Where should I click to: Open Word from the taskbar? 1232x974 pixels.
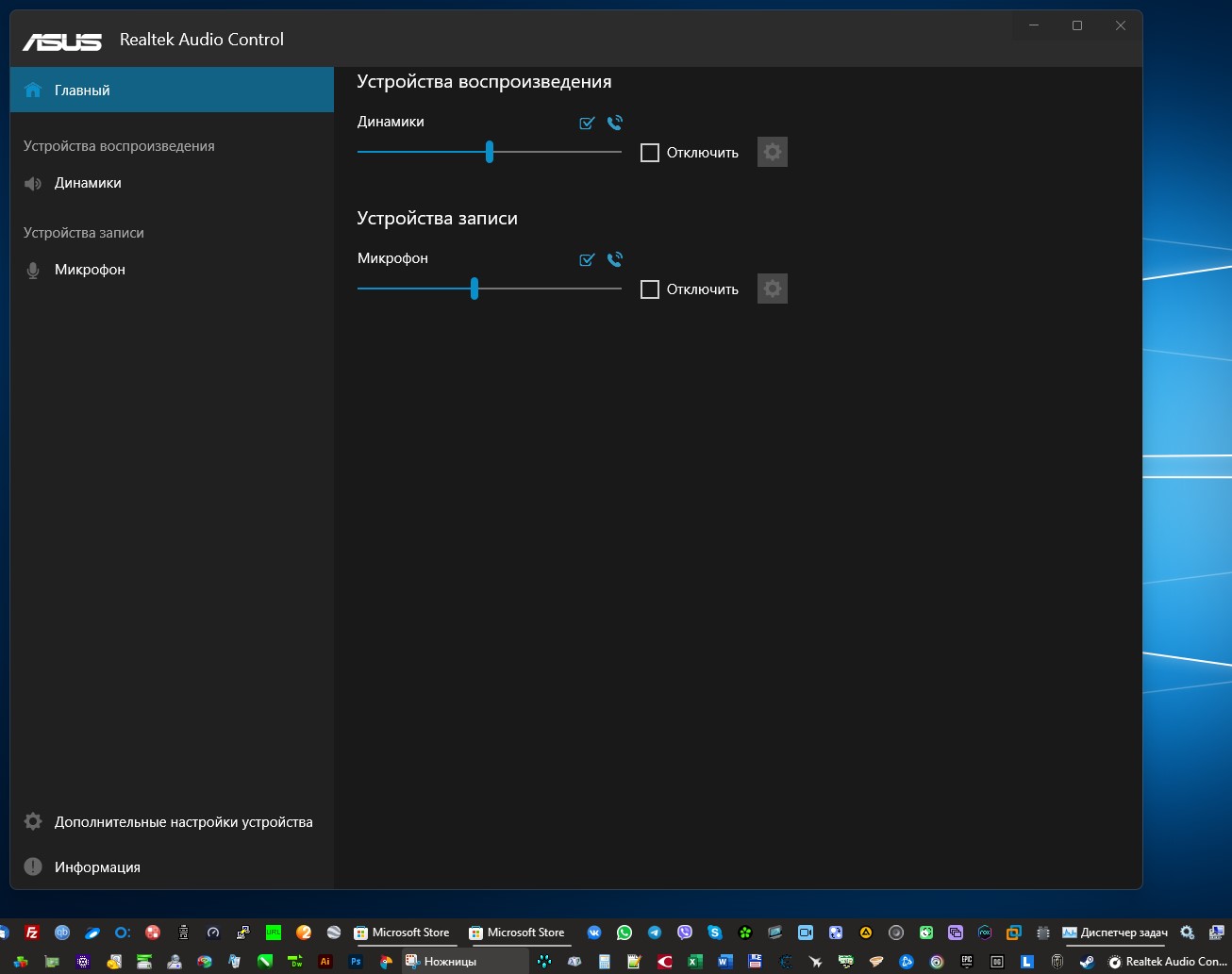pyautogui.click(x=725, y=962)
